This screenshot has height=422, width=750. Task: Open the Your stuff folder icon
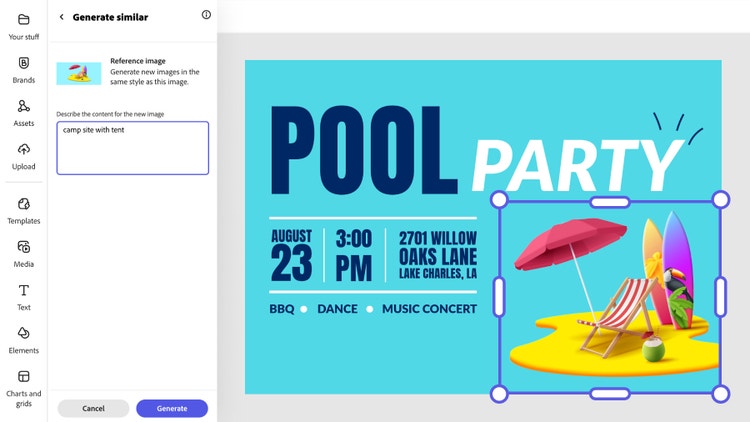click(23, 20)
